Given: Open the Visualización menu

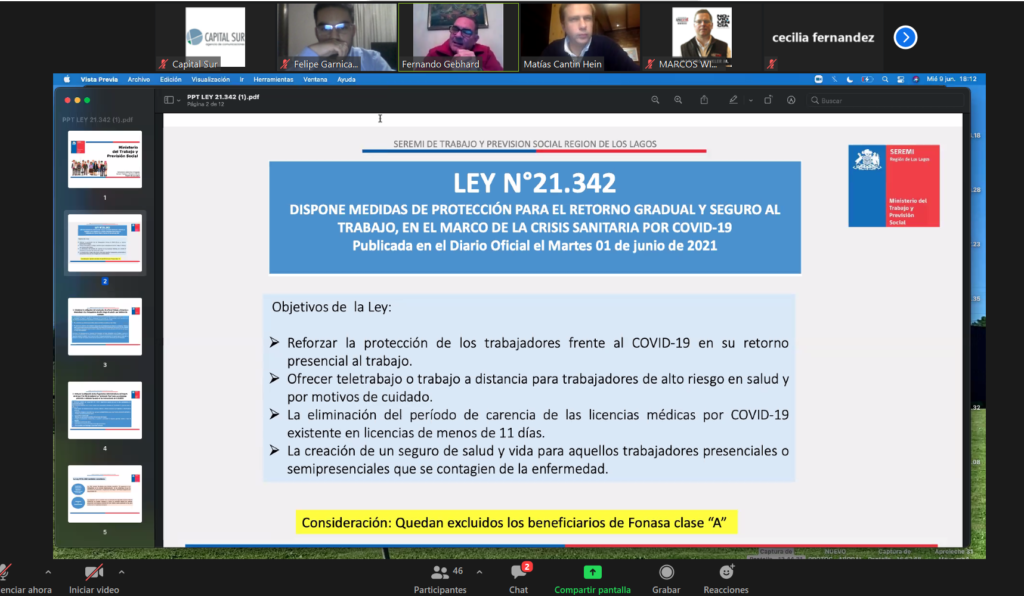Looking at the screenshot, I should pyautogui.click(x=210, y=79).
